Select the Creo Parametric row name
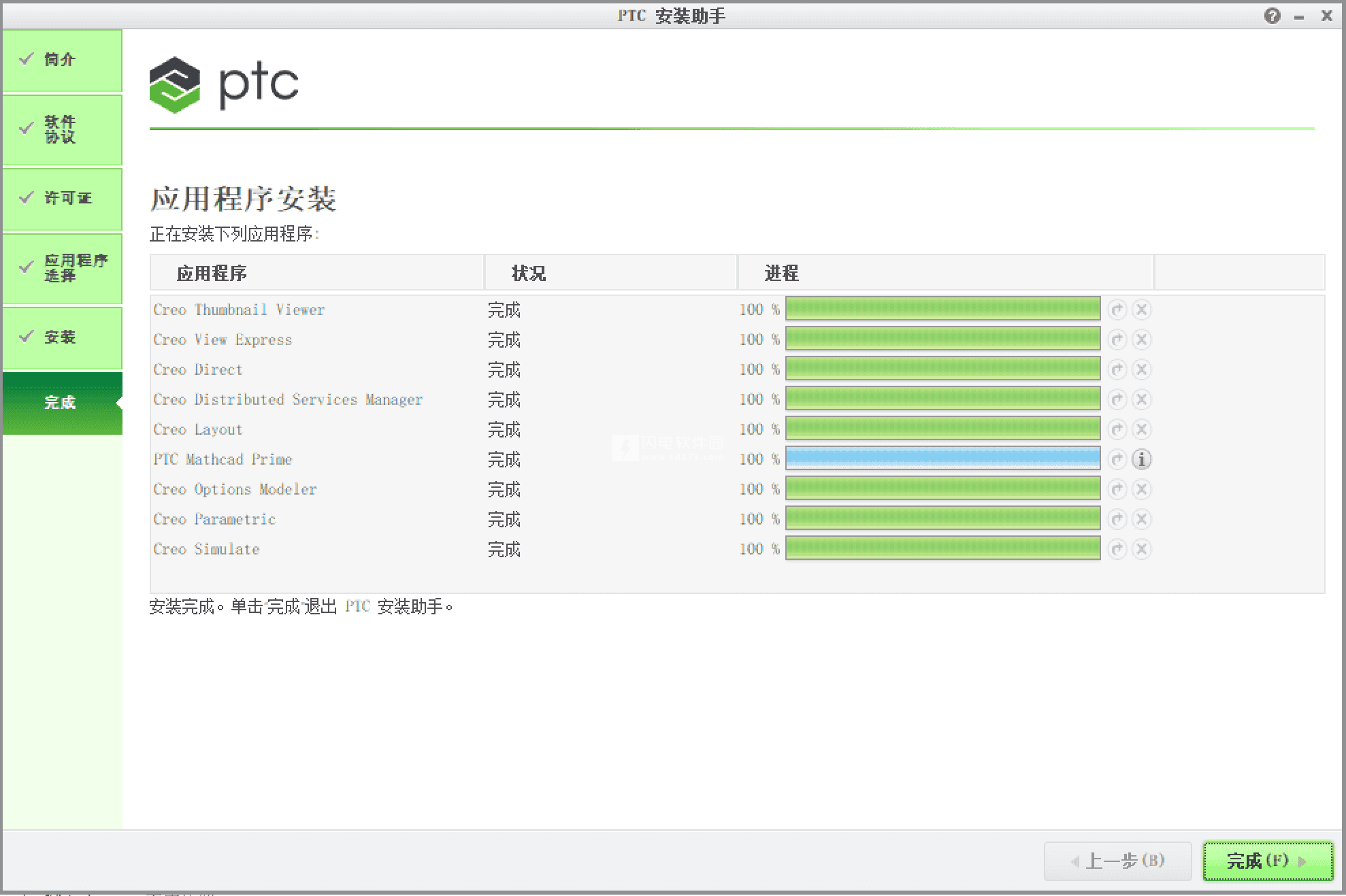Image resolution: width=1346 pixels, height=896 pixels. click(x=214, y=519)
